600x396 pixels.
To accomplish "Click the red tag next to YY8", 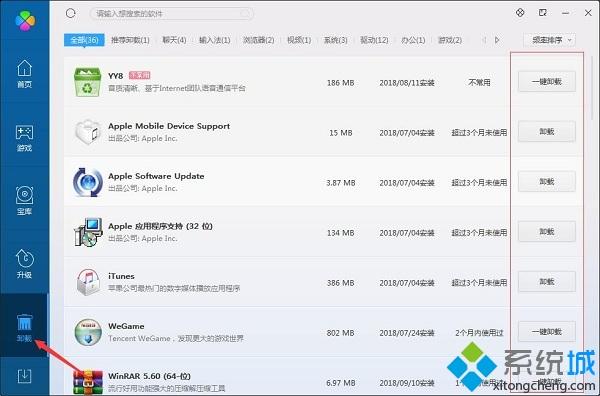I will coord(139,75).
